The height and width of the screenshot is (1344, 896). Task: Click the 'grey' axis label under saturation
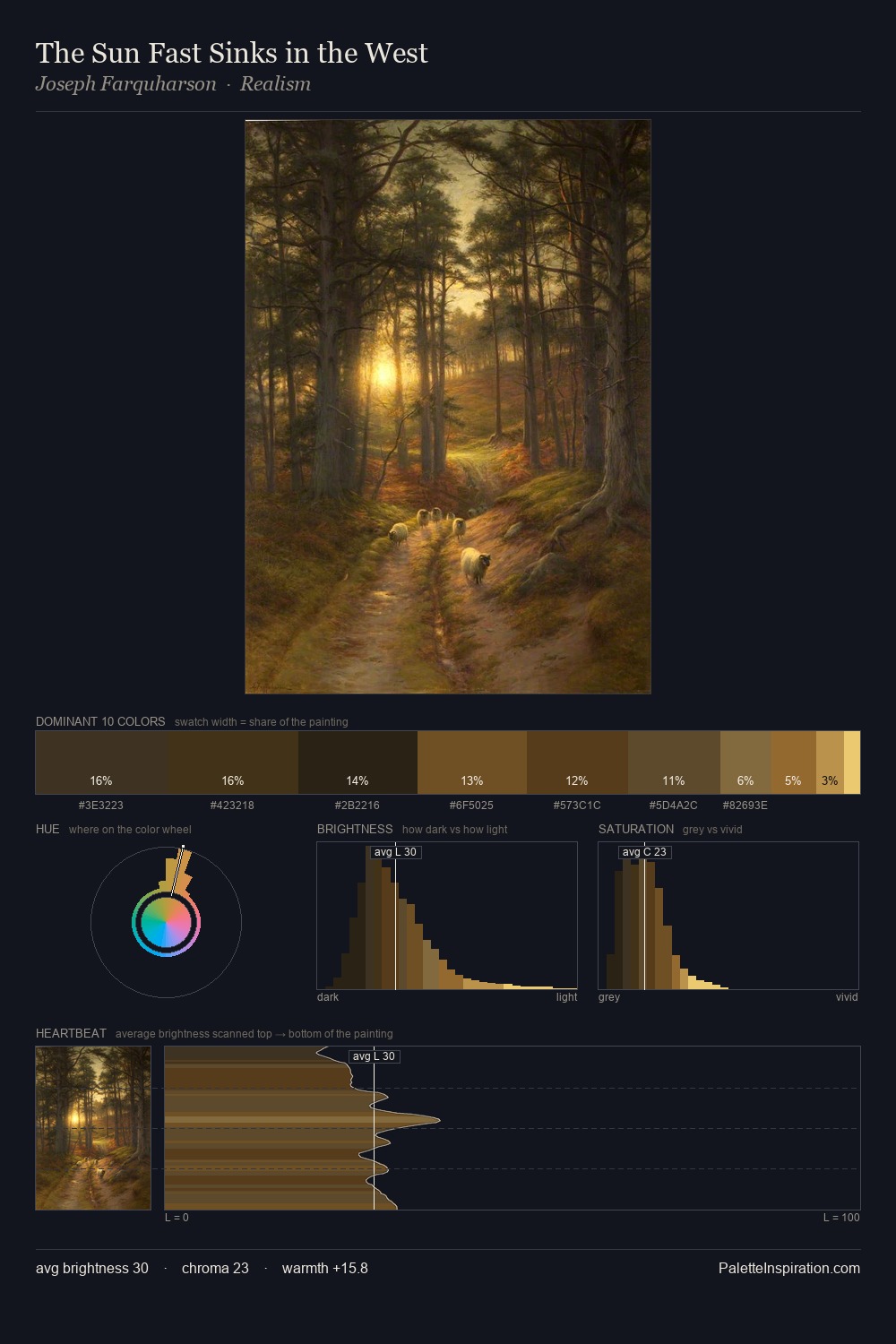[x=609, y=997]
